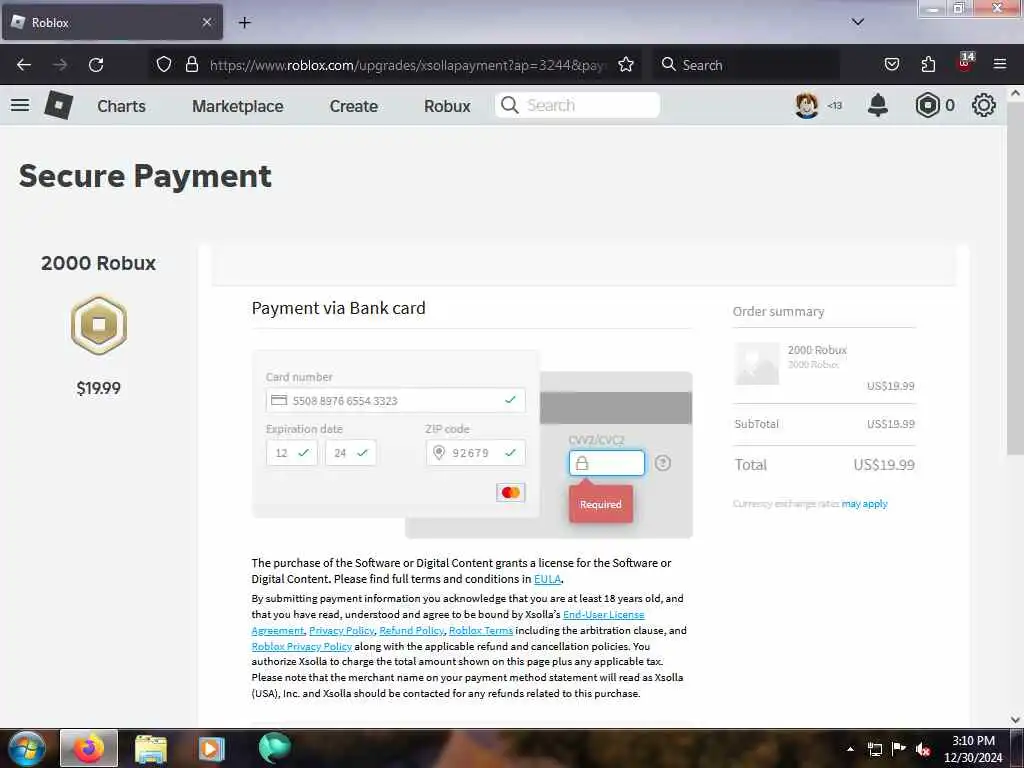View site security padlock info

click(x=191, y=65)
